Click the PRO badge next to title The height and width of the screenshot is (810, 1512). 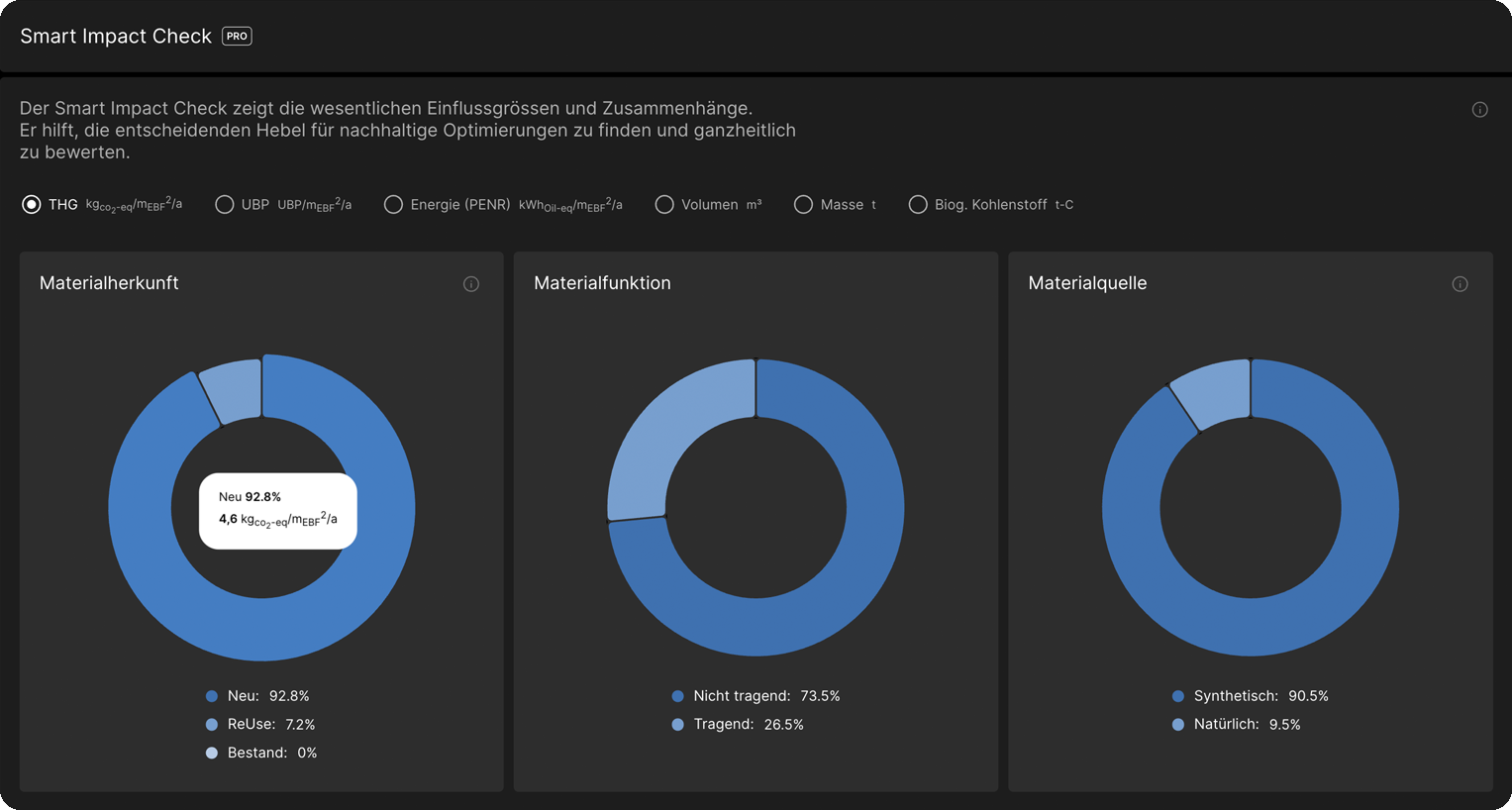[x=237, y=36]
